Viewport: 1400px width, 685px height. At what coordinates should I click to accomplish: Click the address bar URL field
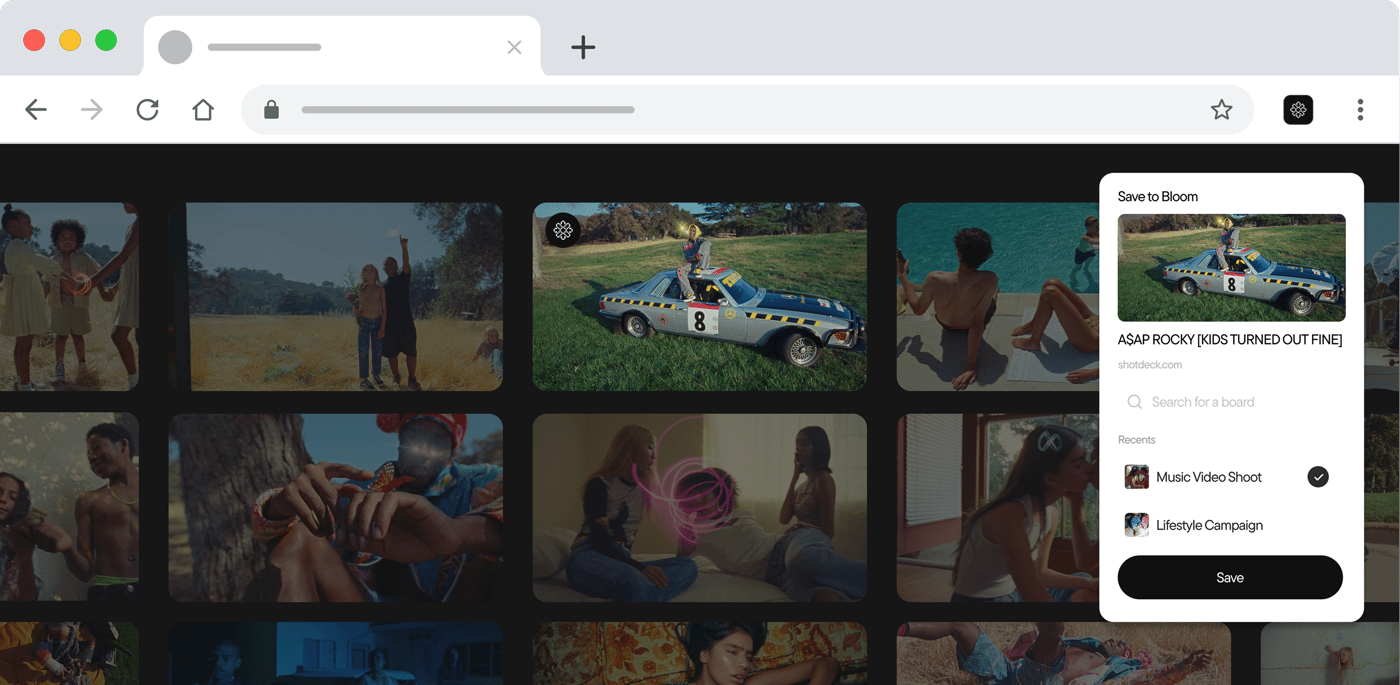tap(747, 110)
